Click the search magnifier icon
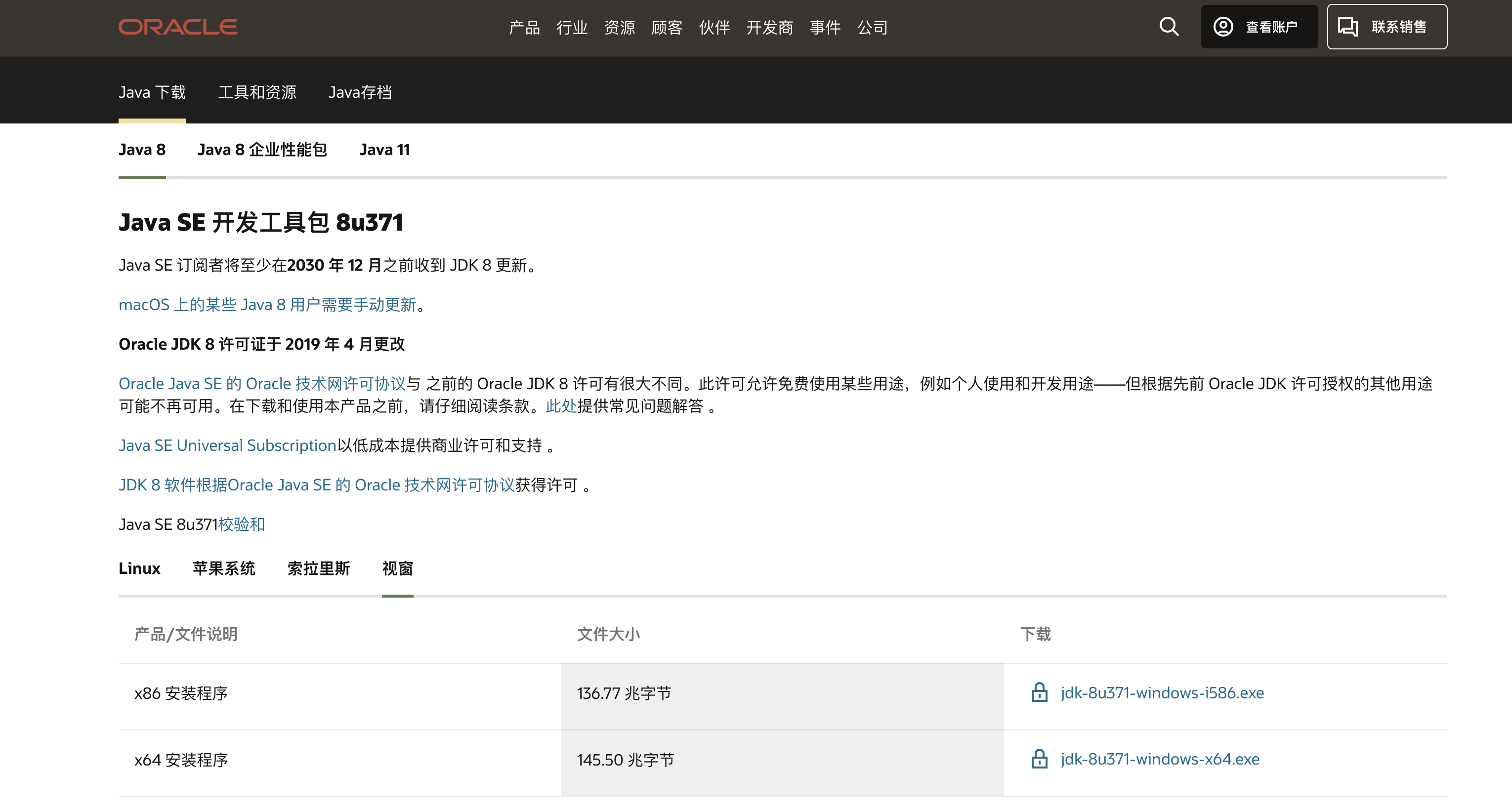The height and width of the screenshot is (808, 1512). pyautogui.click(x=1169, y=26)
